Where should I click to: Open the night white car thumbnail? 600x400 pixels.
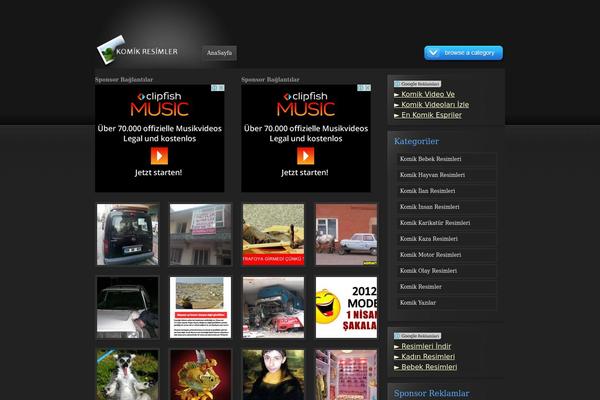click(x=127, y=307)
